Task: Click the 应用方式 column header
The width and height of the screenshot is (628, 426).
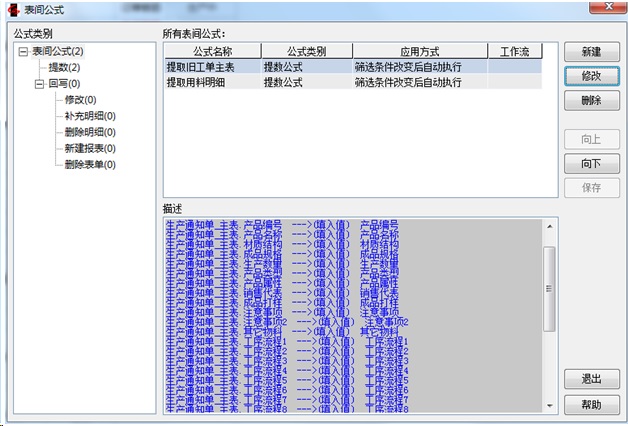Action: click(x=419, y=51)
